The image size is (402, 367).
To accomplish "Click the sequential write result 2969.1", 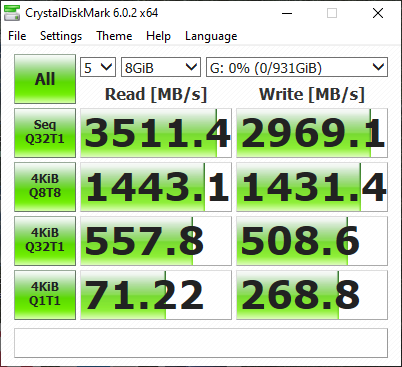I will 312,133.
